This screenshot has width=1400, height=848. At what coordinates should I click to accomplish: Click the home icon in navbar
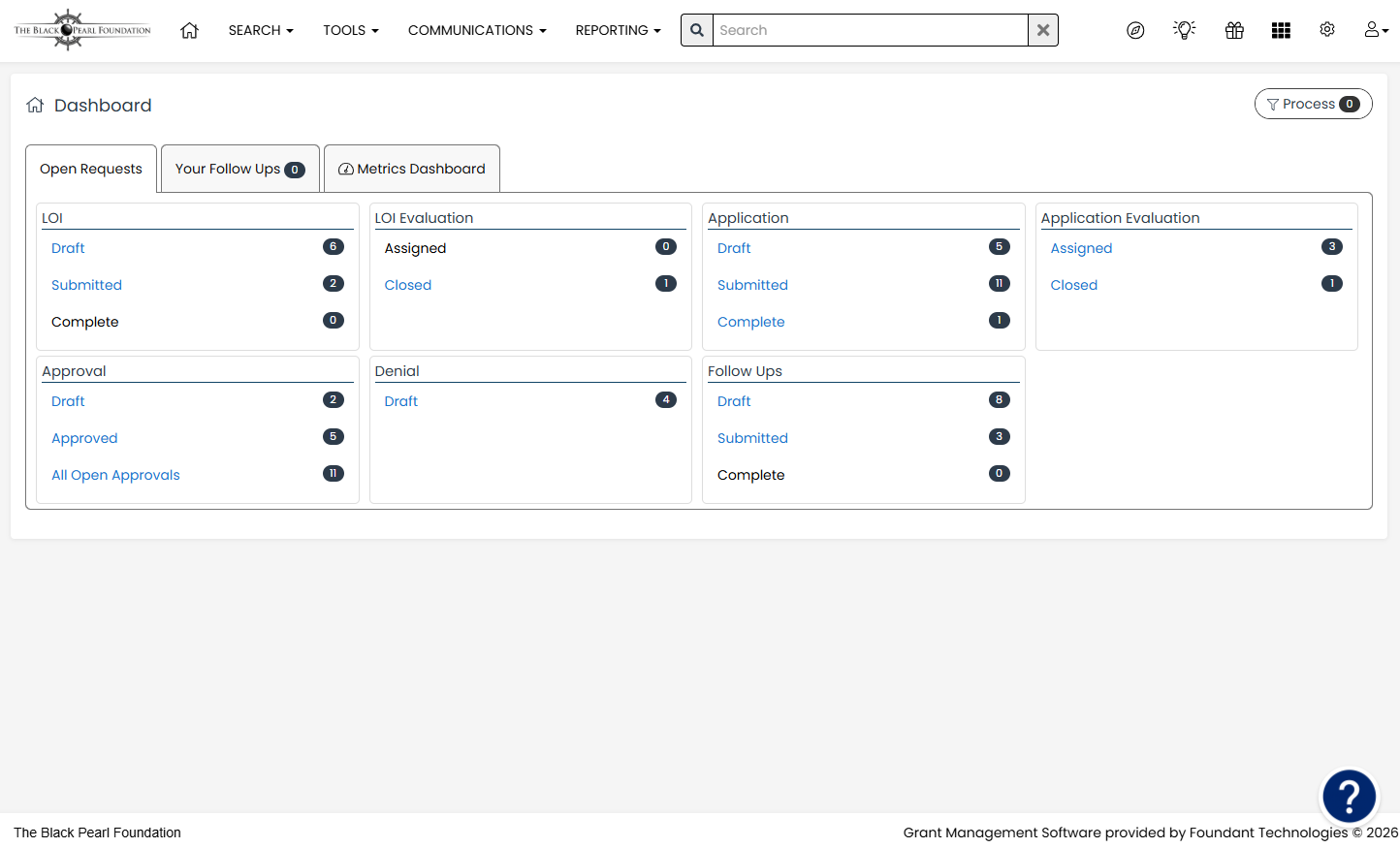click(x=189, y=30)
